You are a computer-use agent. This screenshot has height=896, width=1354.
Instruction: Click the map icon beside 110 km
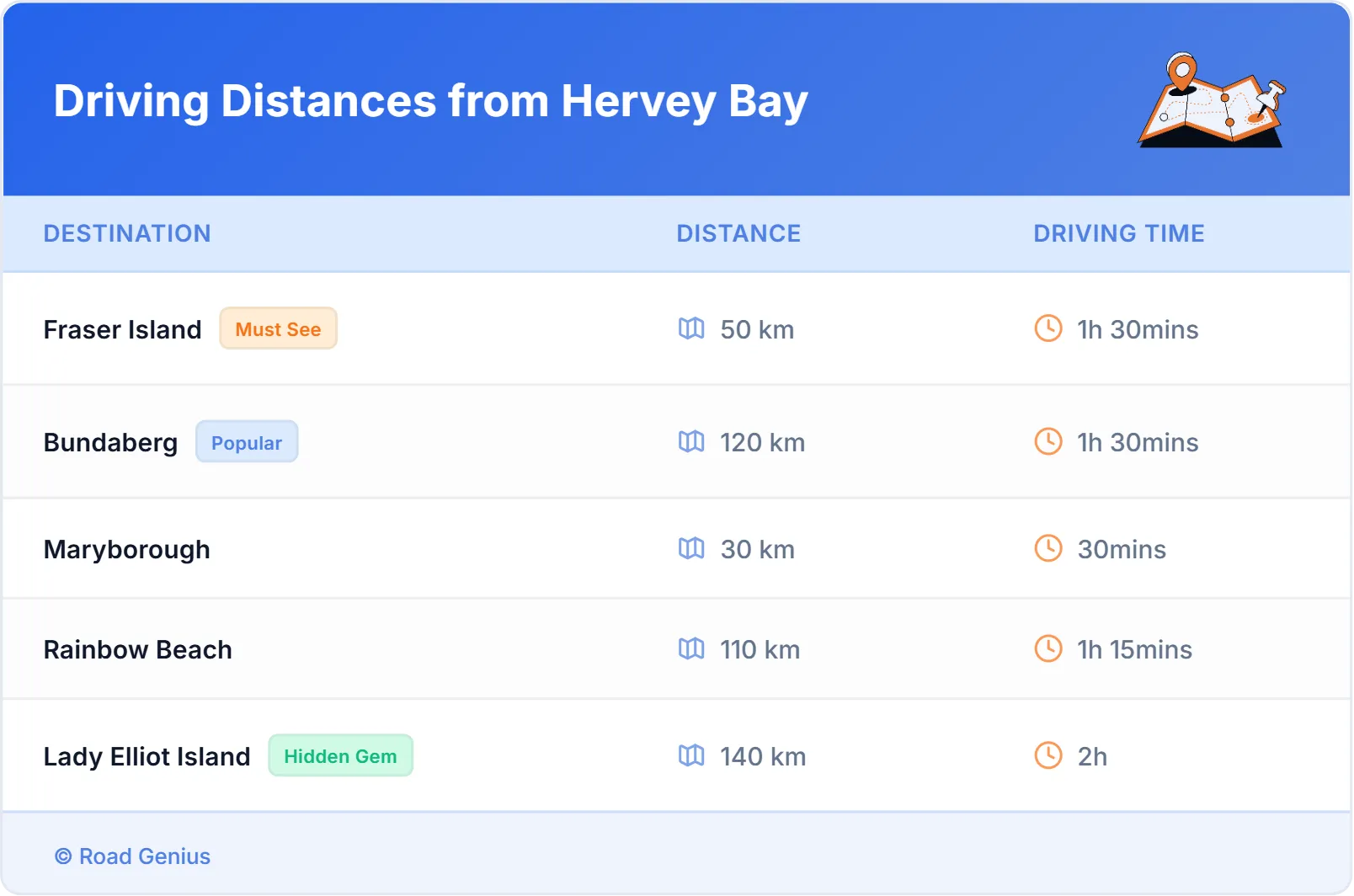[x=691, y=648]
